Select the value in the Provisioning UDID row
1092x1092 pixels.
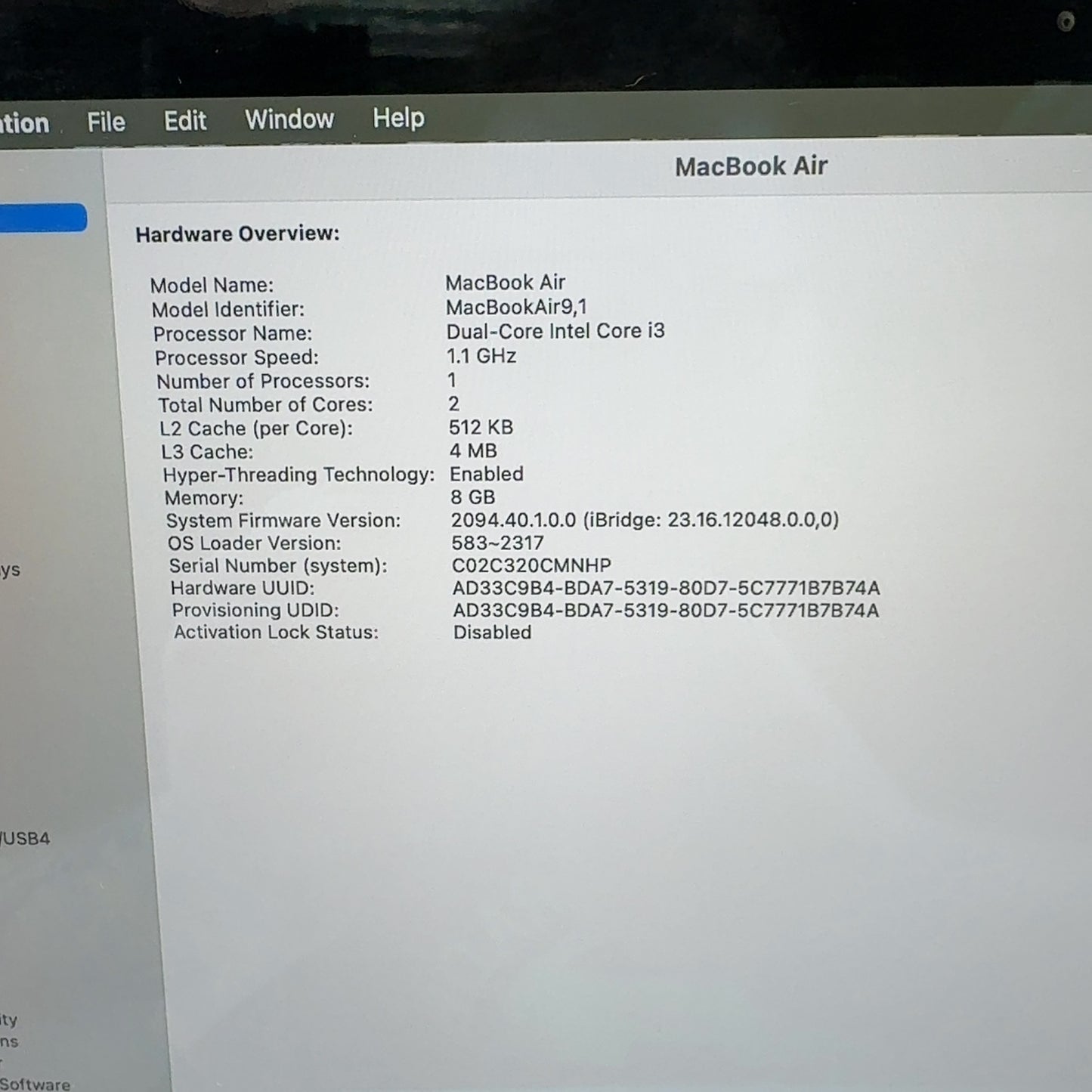click(666, 610)
